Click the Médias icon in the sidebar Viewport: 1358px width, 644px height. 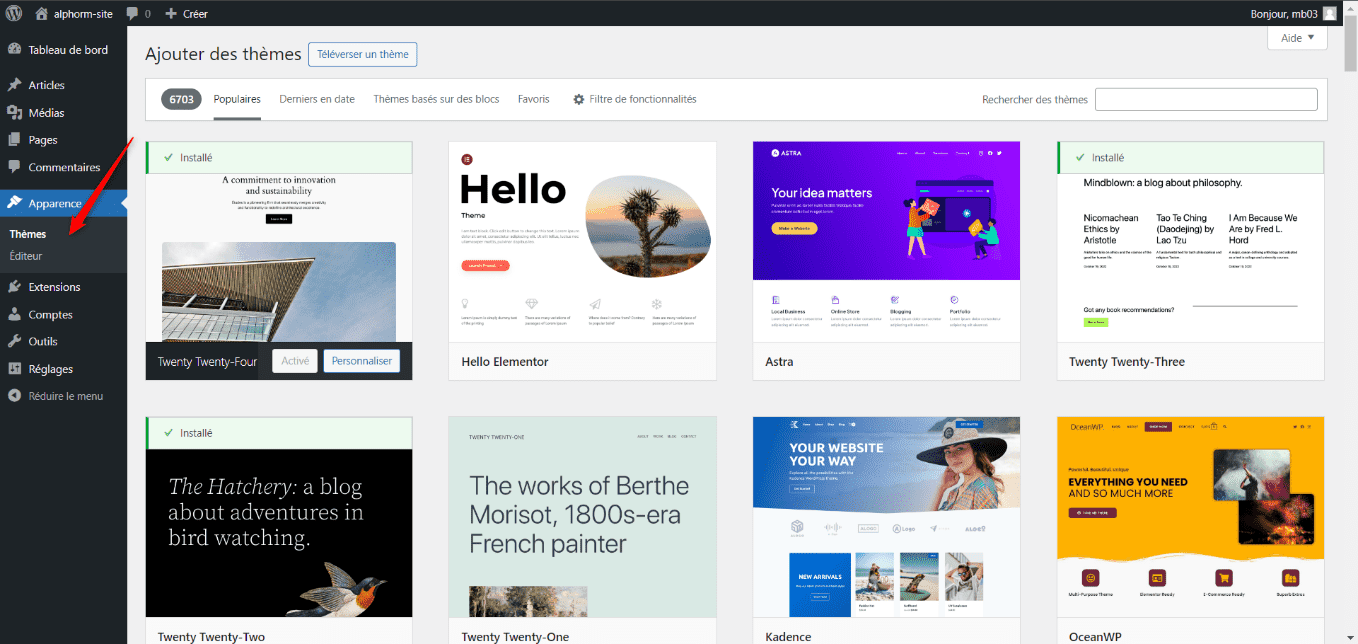(x=15, y=113)
